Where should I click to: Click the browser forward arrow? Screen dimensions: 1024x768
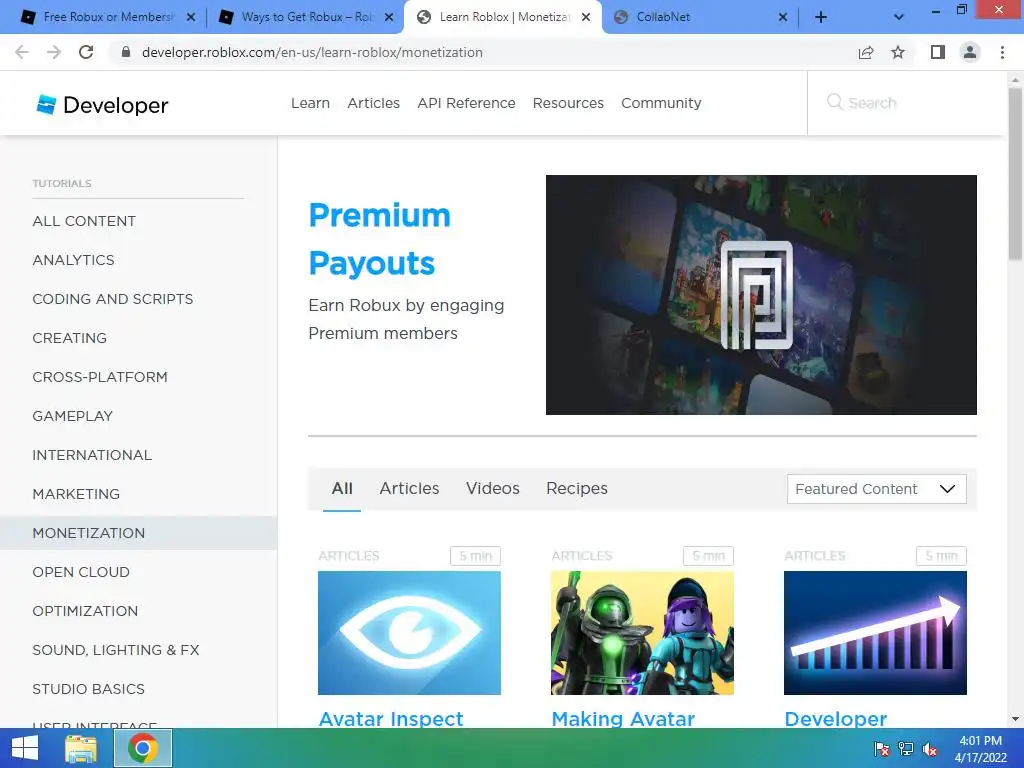tap(54, 52)
